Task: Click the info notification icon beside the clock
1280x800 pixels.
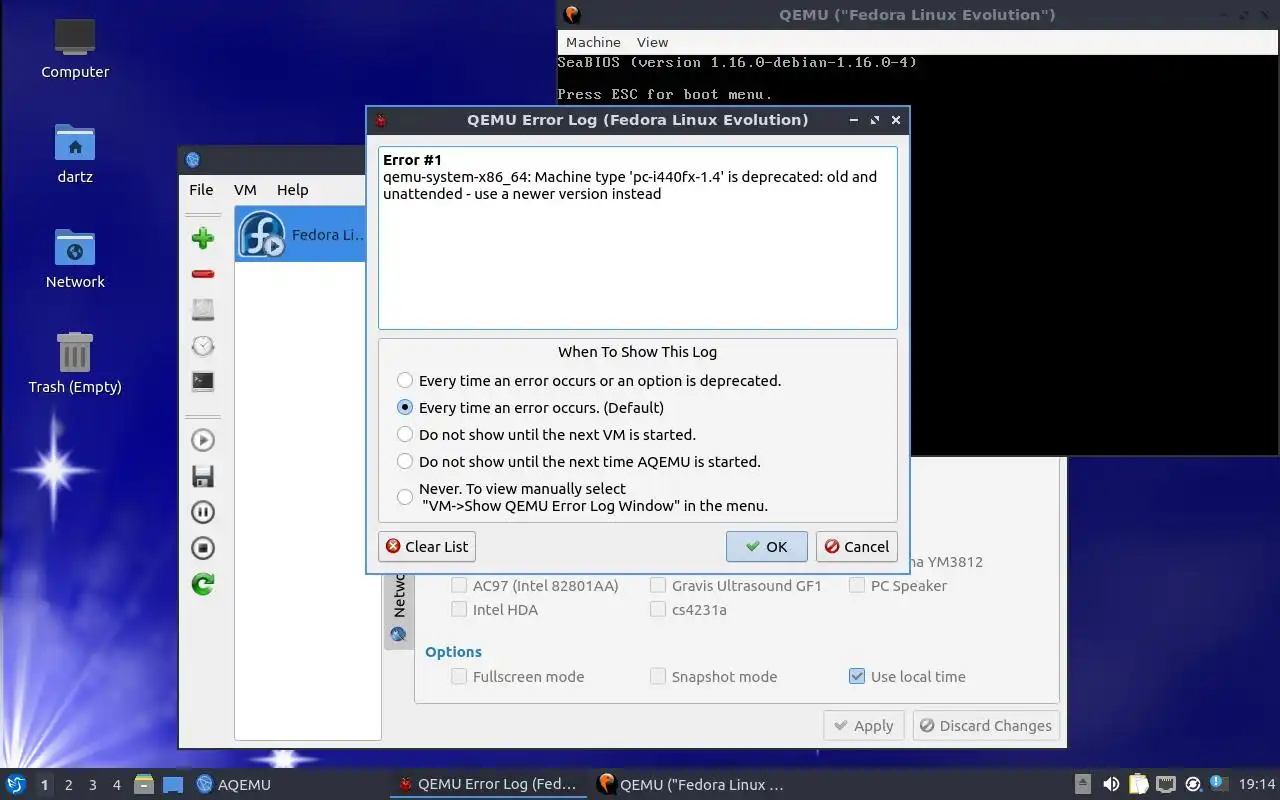Action: tap(1219, 783)
